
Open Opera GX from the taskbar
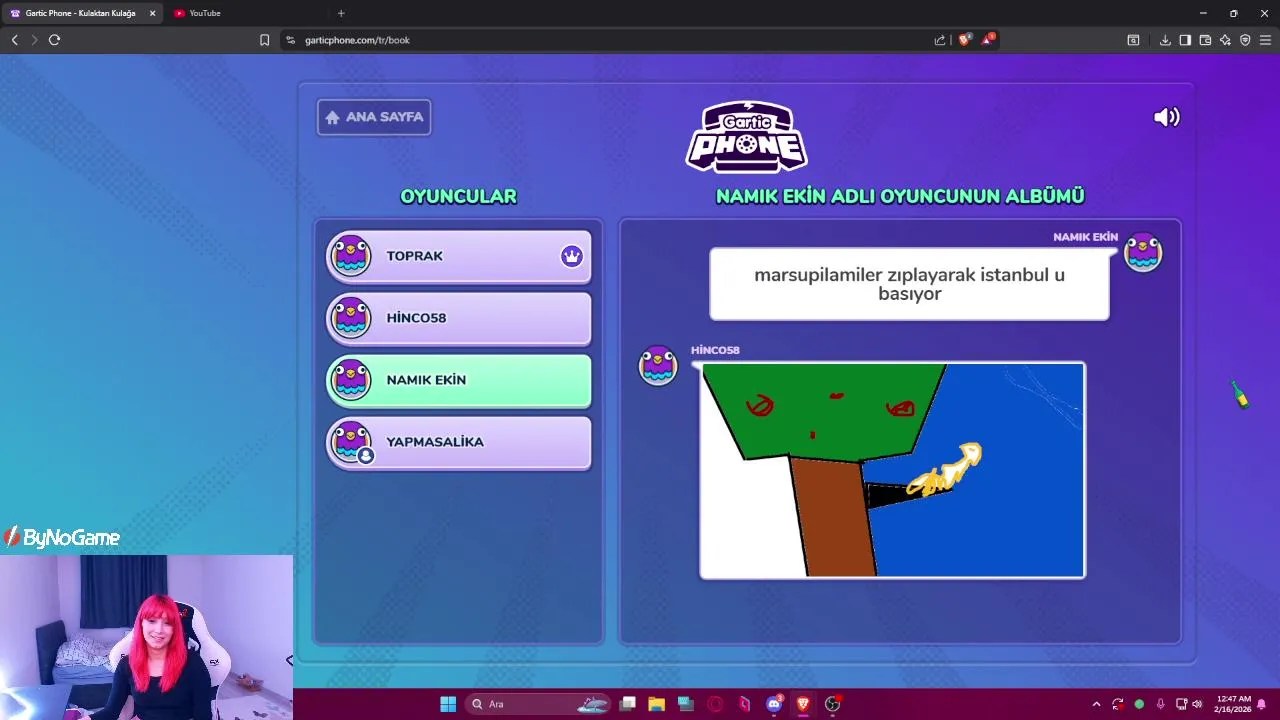[x=715, y=704]
